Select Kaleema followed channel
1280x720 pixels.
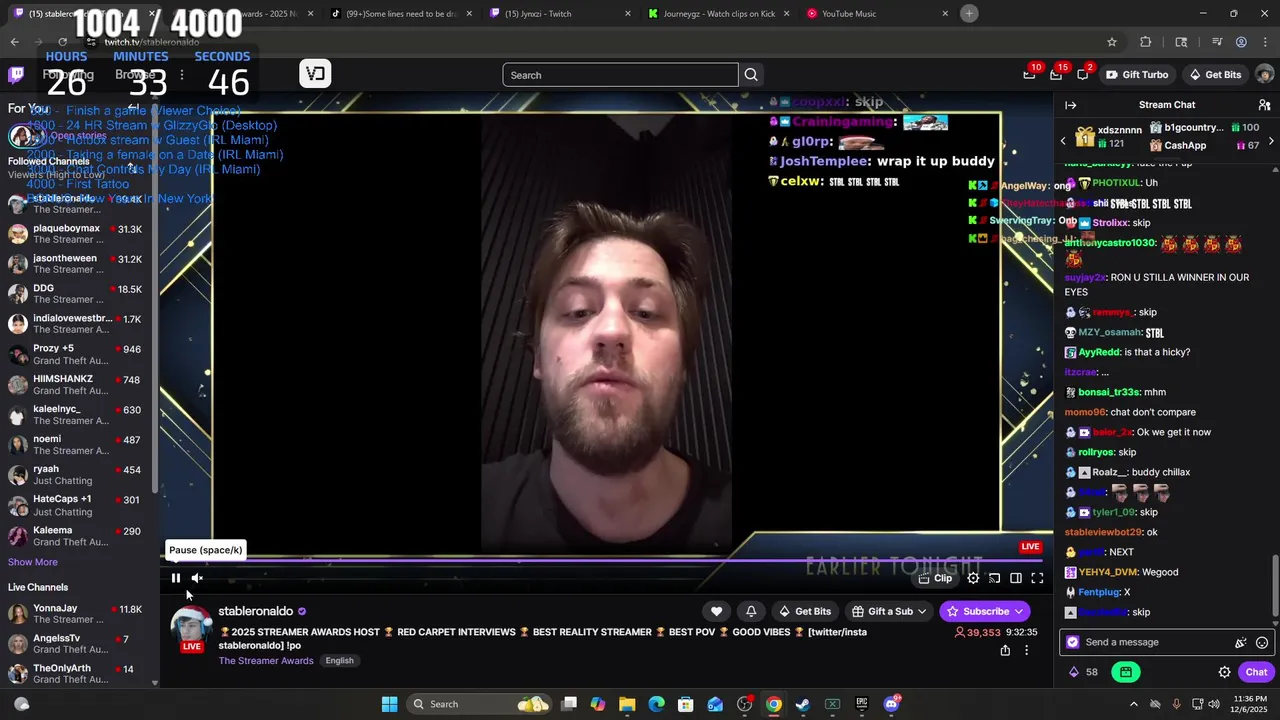click(x=76, y=536)
